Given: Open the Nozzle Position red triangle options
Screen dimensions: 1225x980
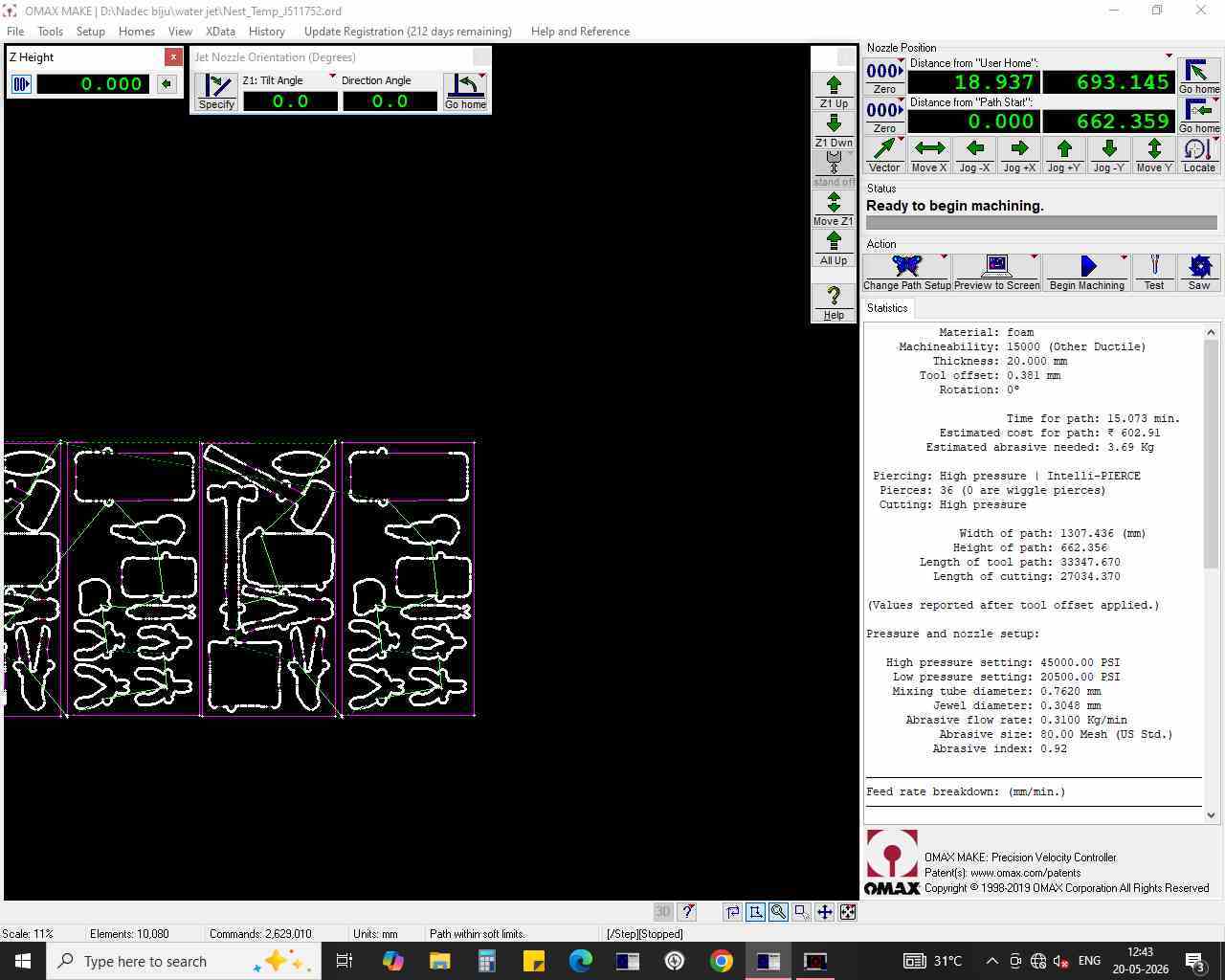Looking at the screenshot, I should coord(1169,56).
